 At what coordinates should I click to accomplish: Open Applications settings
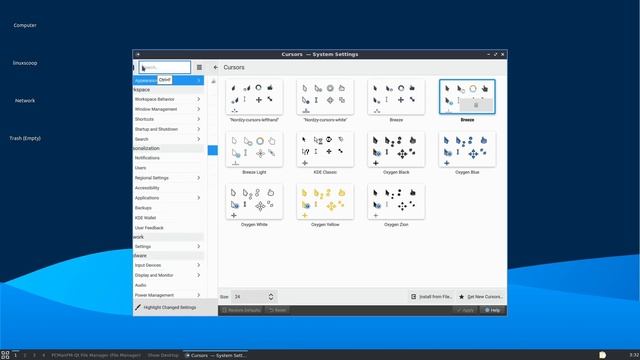pos(168,198)
